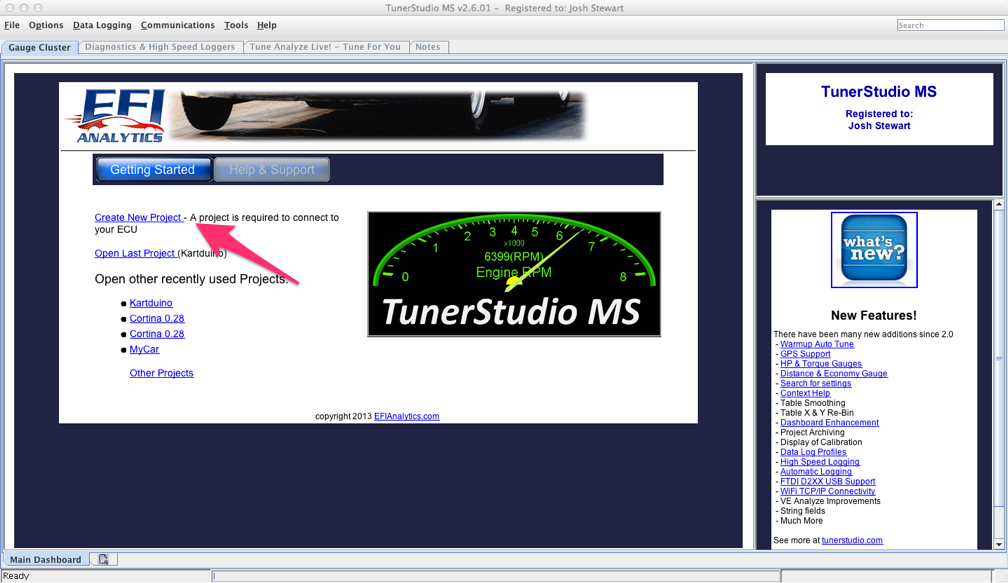The width and height of the screenshot is (1008, 583).
Task: Open the Search for settings link
Action: (816, 383)
